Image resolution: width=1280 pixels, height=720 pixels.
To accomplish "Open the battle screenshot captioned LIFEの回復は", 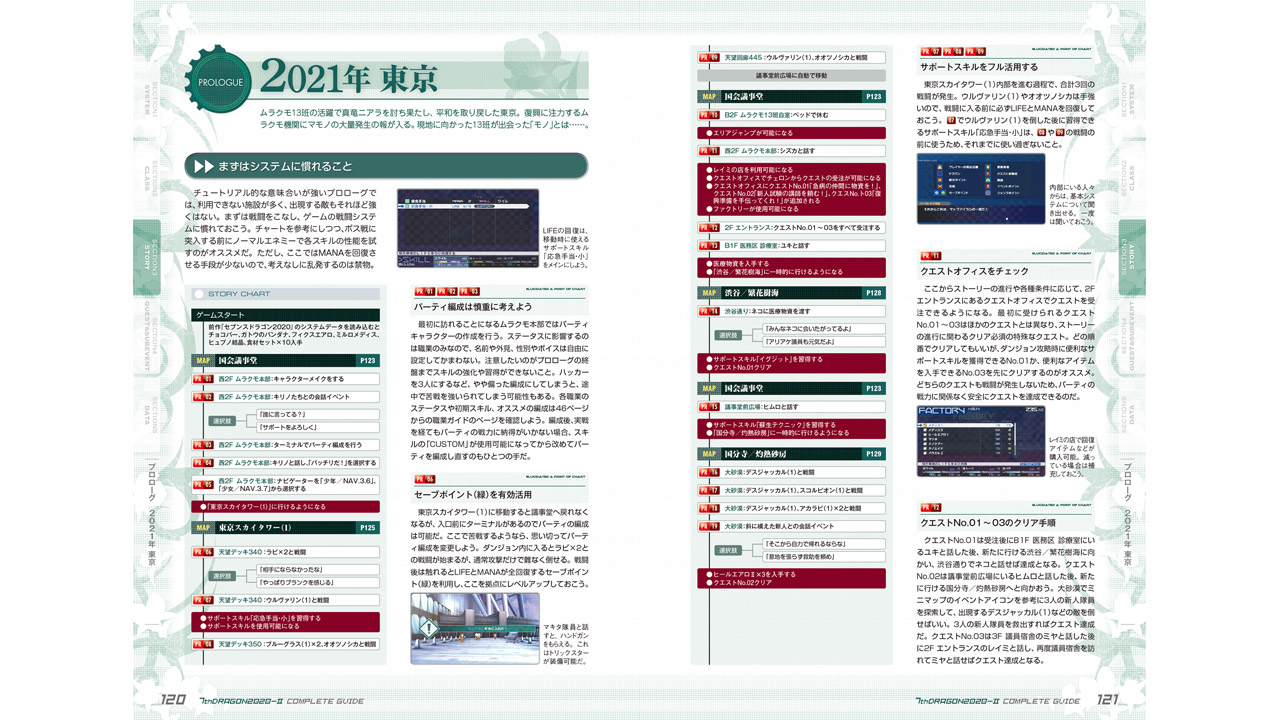I will click(x=467, y=228).
